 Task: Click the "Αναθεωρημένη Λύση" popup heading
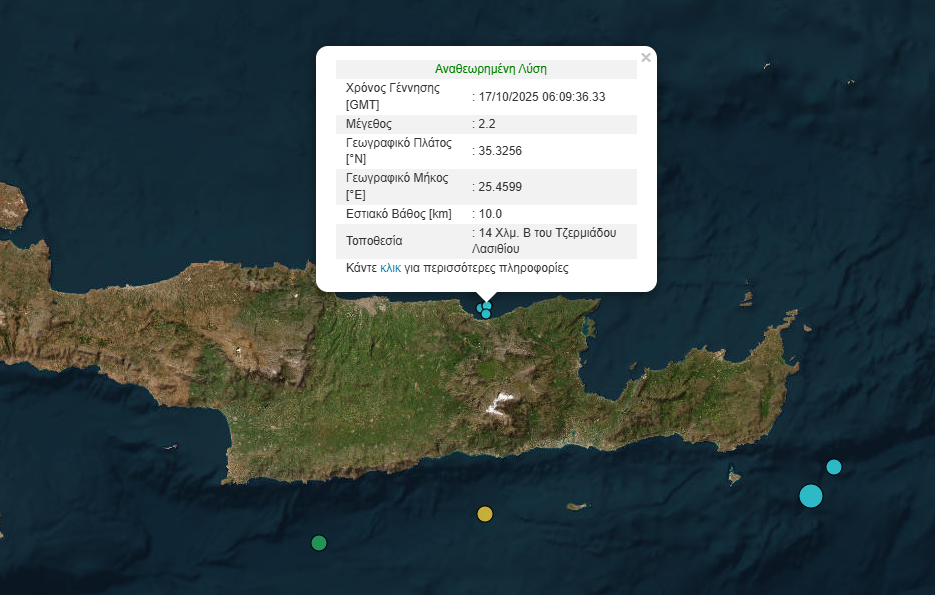coord(490,69)
